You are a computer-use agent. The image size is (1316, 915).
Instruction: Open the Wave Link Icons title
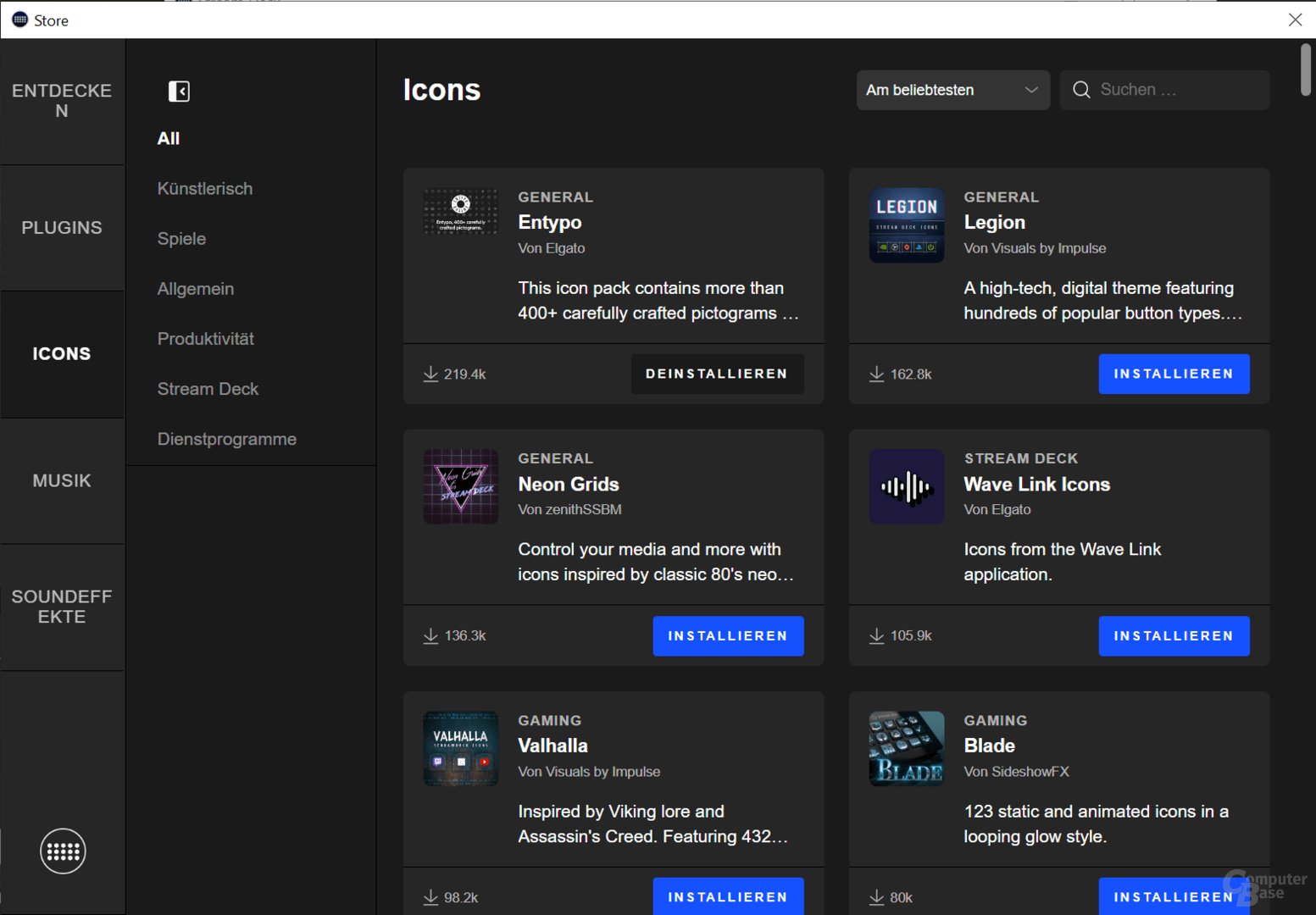(x=1037, y=484)
